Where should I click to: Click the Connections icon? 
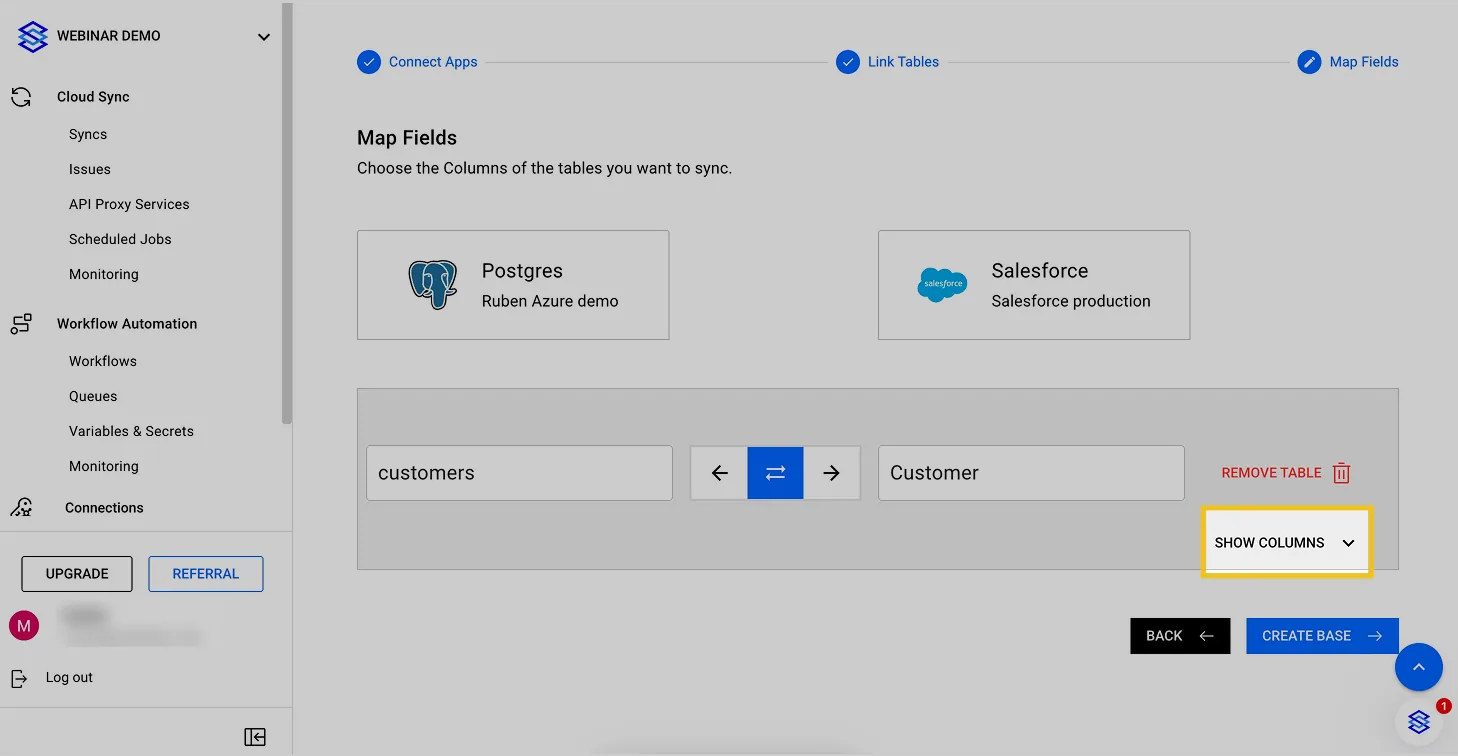click(x=21, y=508)
